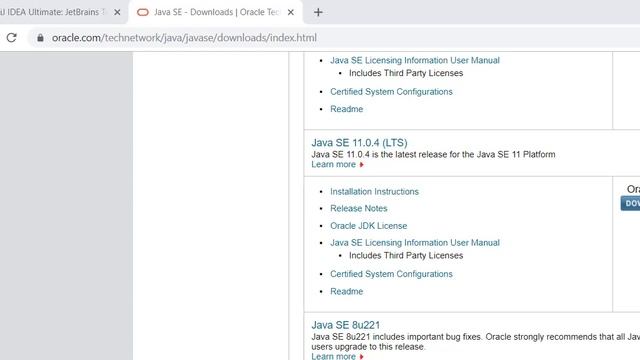640x360 pixels.
Task: Open the Java SE 11.0.4 (LTS) heading link
Action: point(359,143)
